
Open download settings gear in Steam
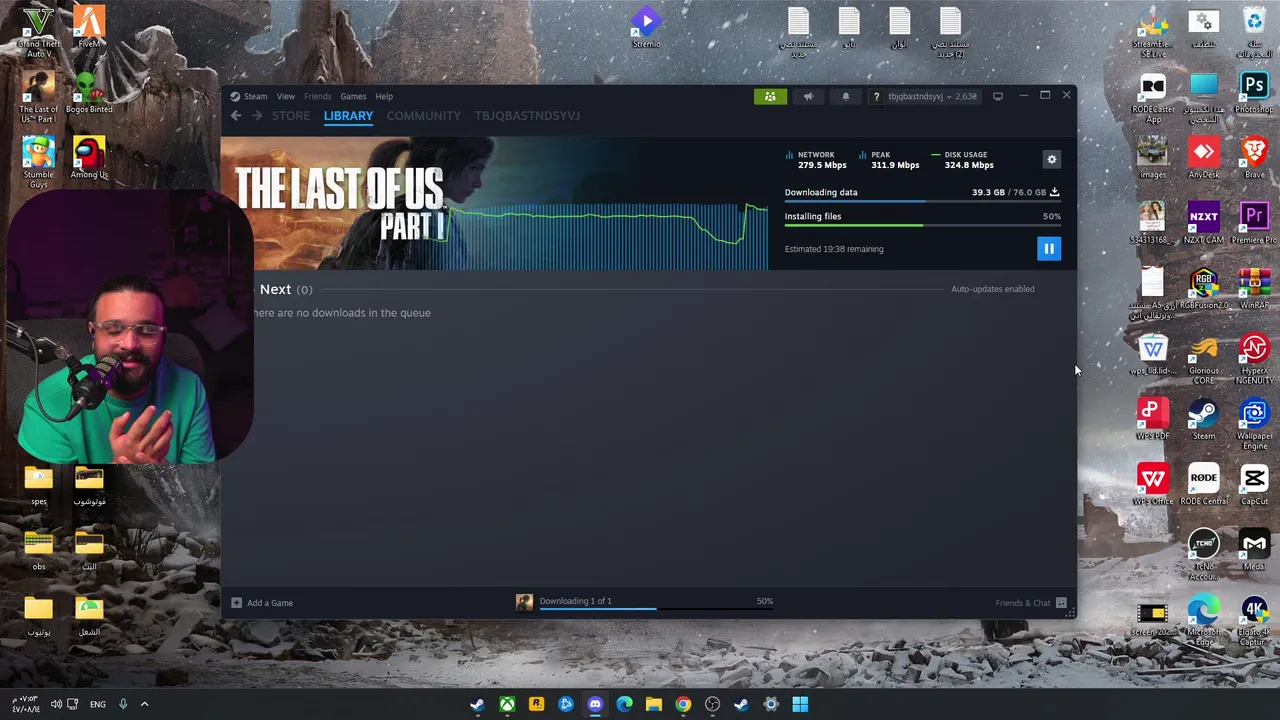pos(1051,160)
